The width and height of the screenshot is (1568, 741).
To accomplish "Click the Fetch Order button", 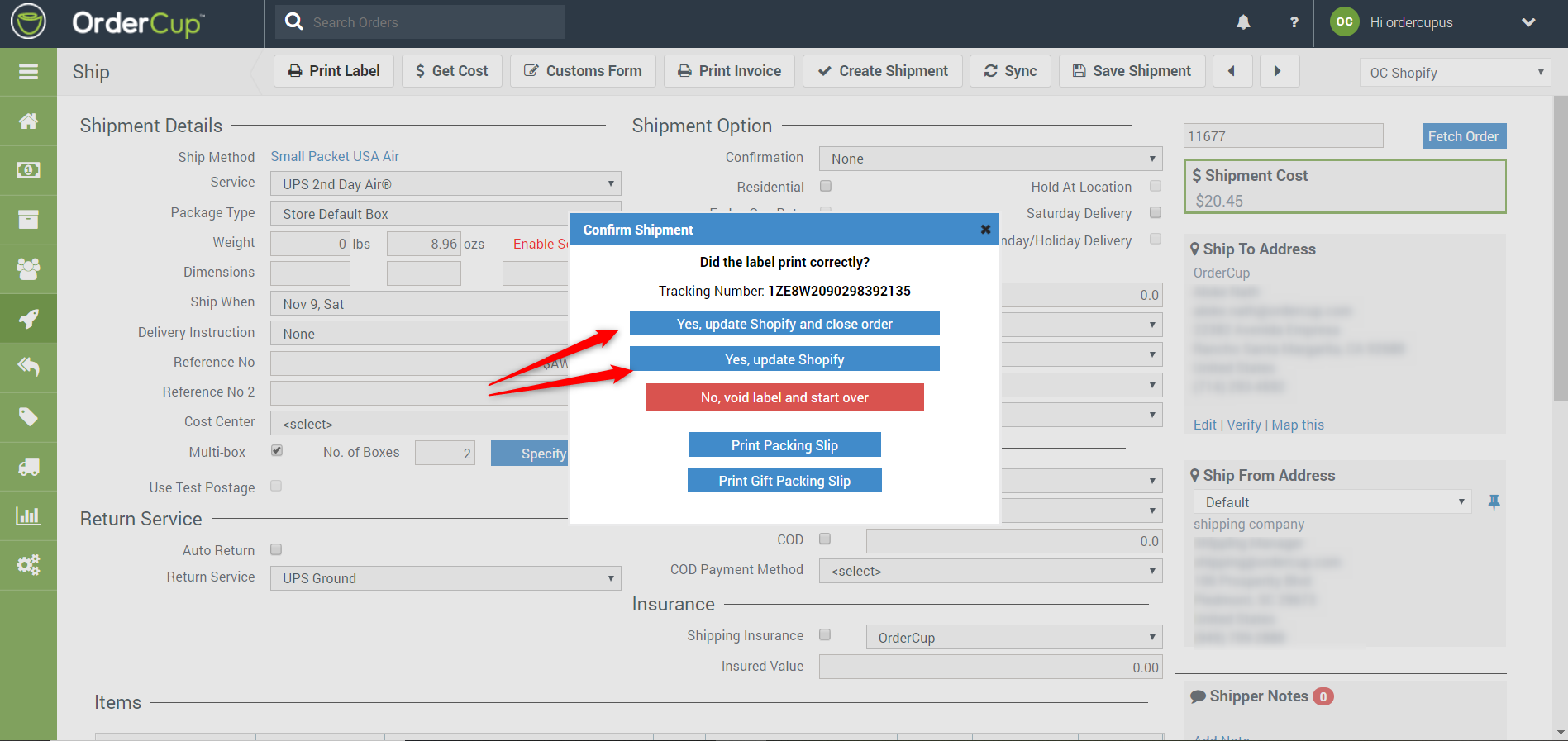I will click(1464, 136).
